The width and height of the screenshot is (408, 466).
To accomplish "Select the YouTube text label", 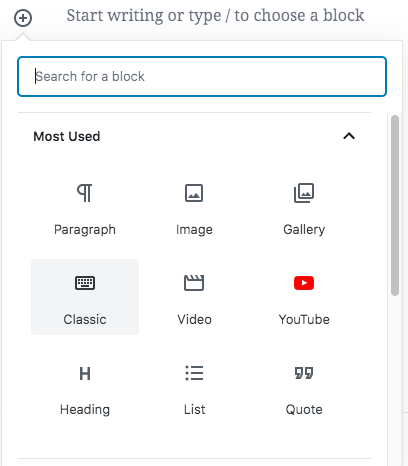I will pyautogui.click(x=304, y=319).
